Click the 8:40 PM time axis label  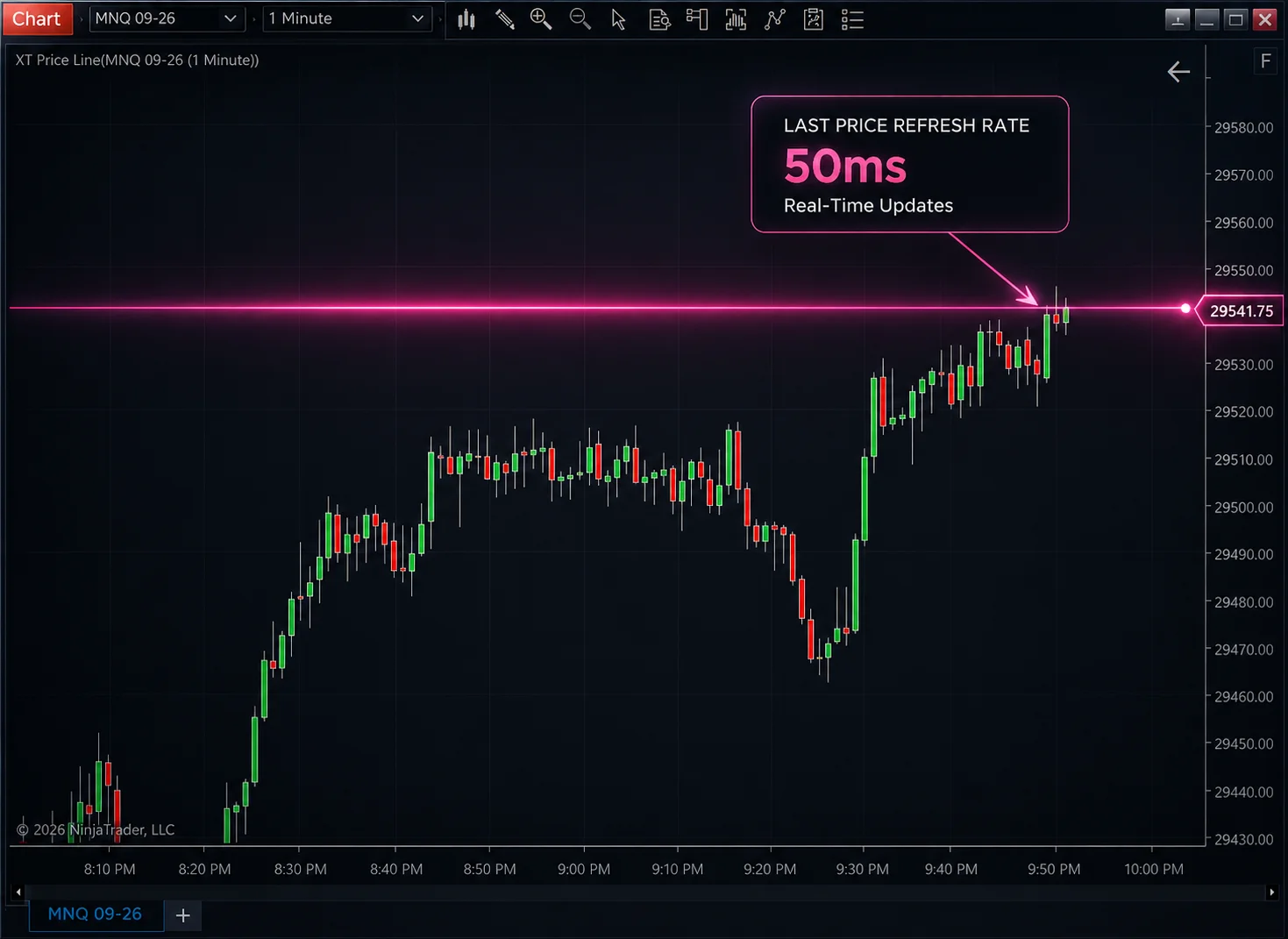pos(396,869)
